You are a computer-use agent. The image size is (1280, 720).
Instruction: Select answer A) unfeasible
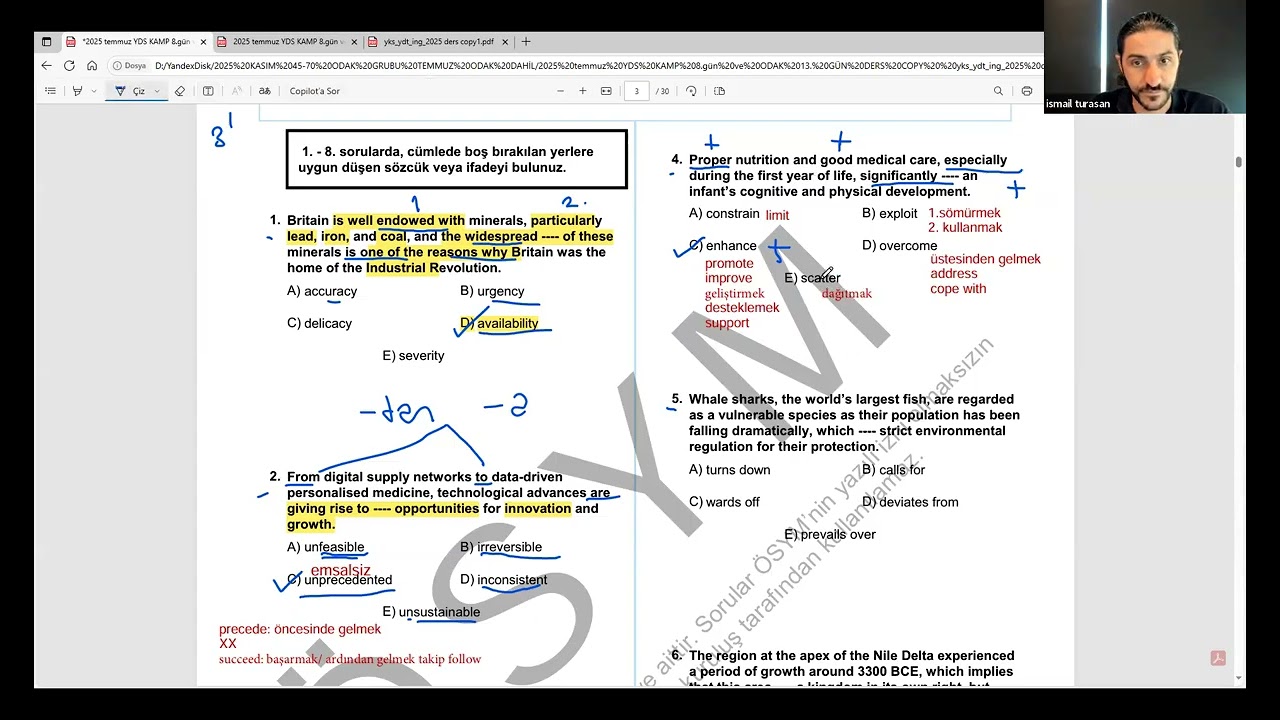tap(326, 547)
